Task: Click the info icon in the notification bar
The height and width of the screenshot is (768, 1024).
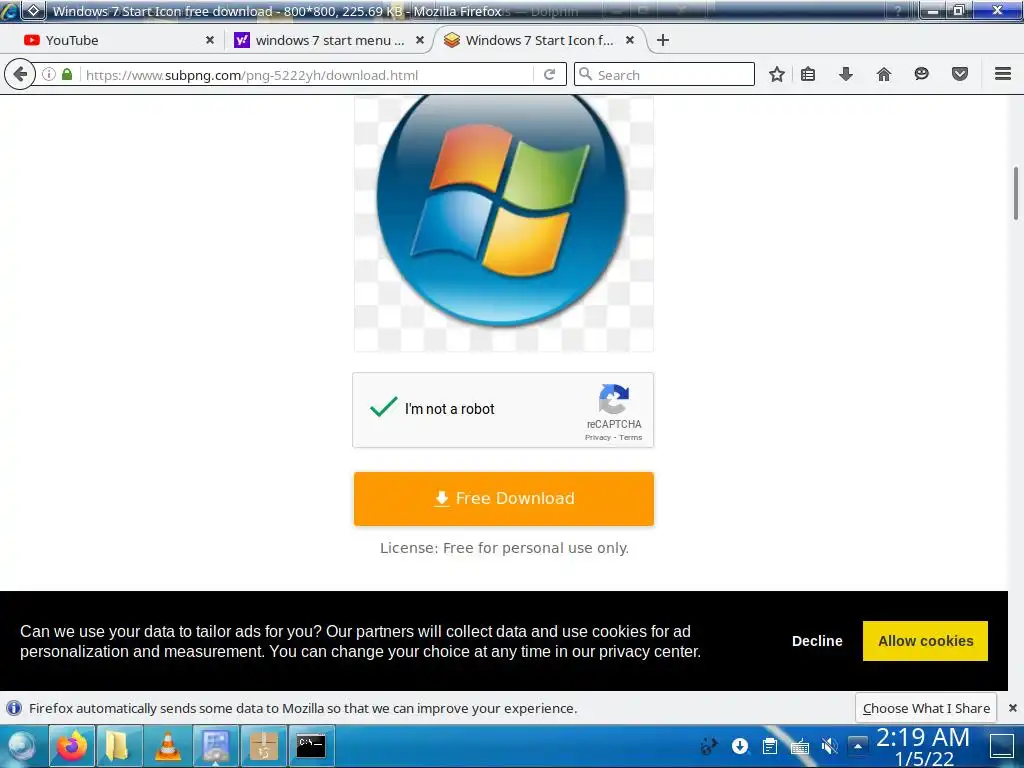Action: 14,708
